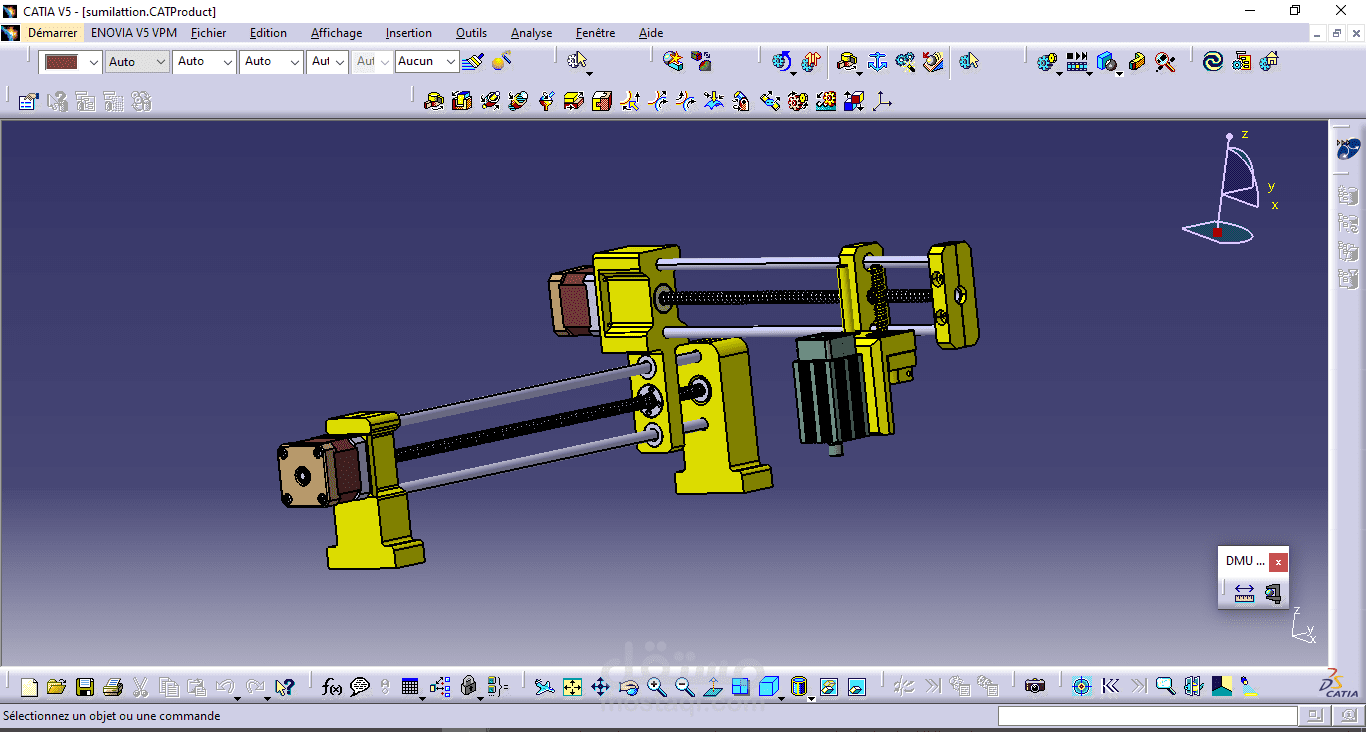Screen dimensions: 1366x732
Task: Expand the Undo dropdown arrow
Action: click(x=238, y=697)
